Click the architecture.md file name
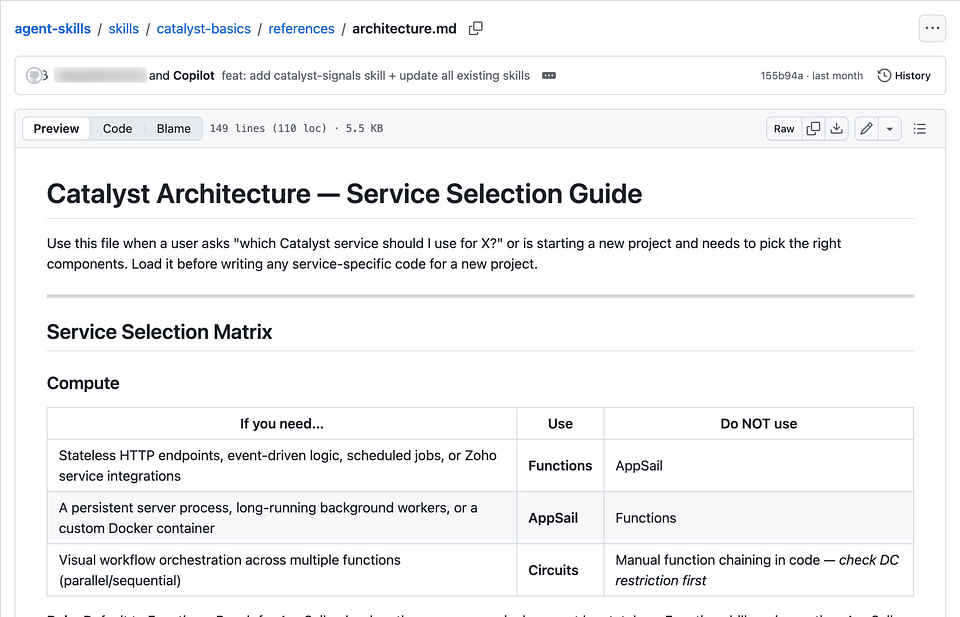 [404, 29]
